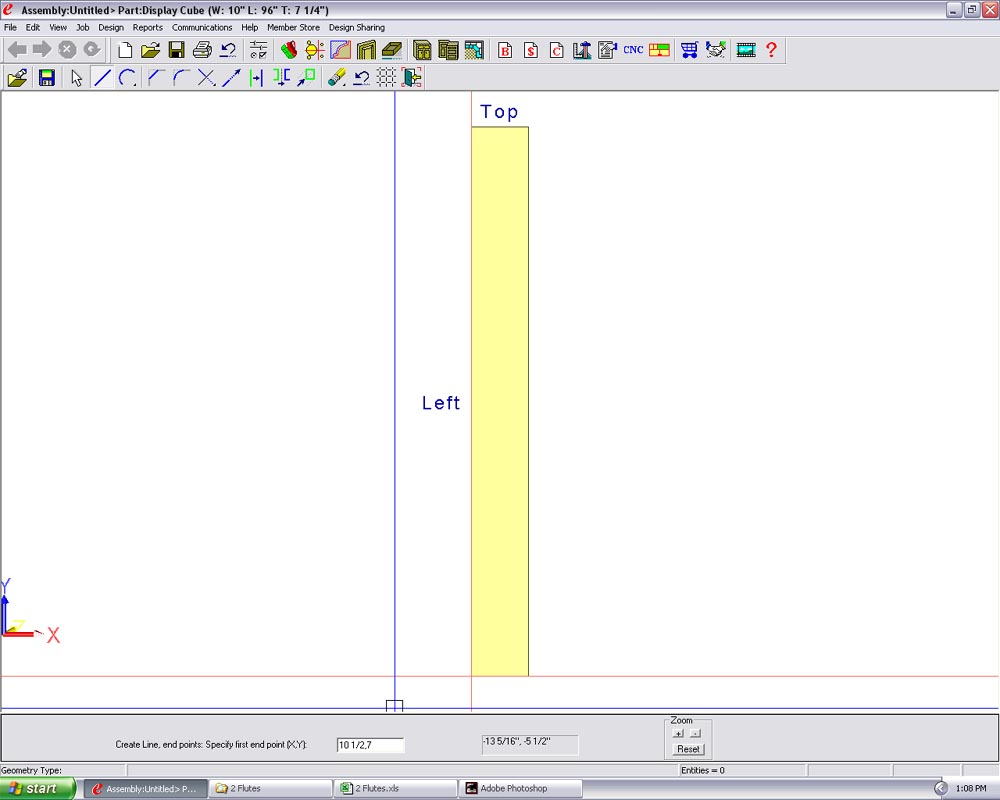This screenshot has width=1000, height=800.
Task: Click the Zoom plus button
Action: (x=679, y=734)
